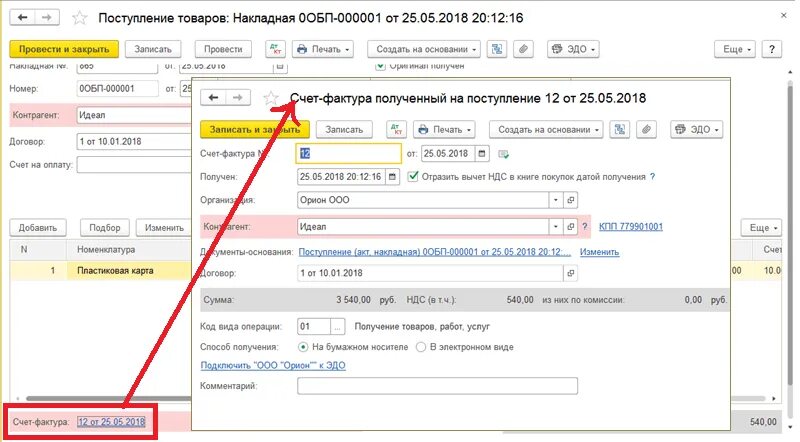Open Счет-фактура 12 от 25.05.2018 link
800x442 pixels.
coord(111,422)
